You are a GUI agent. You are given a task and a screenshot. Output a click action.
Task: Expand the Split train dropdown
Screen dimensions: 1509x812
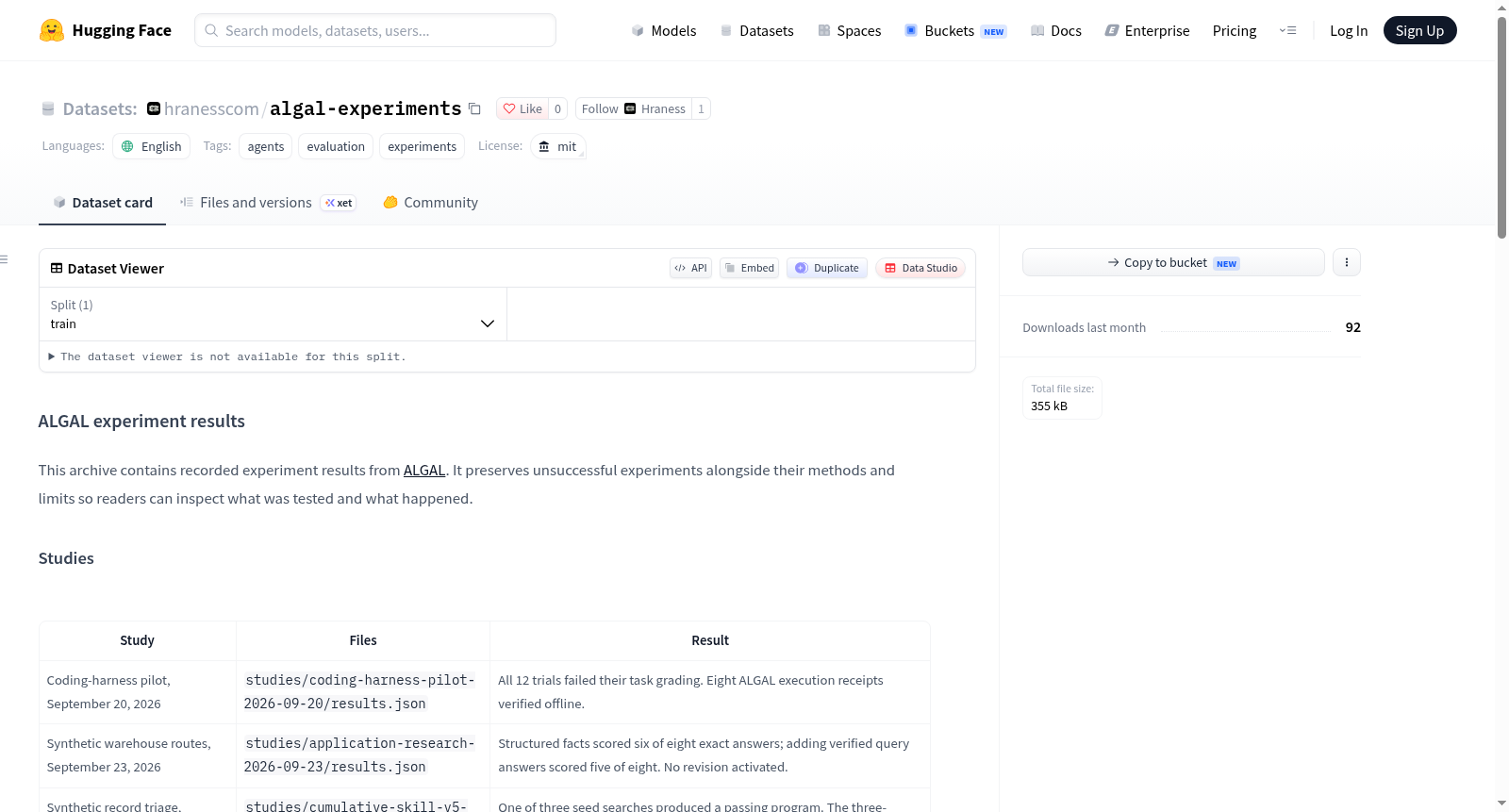pos(273,314)
